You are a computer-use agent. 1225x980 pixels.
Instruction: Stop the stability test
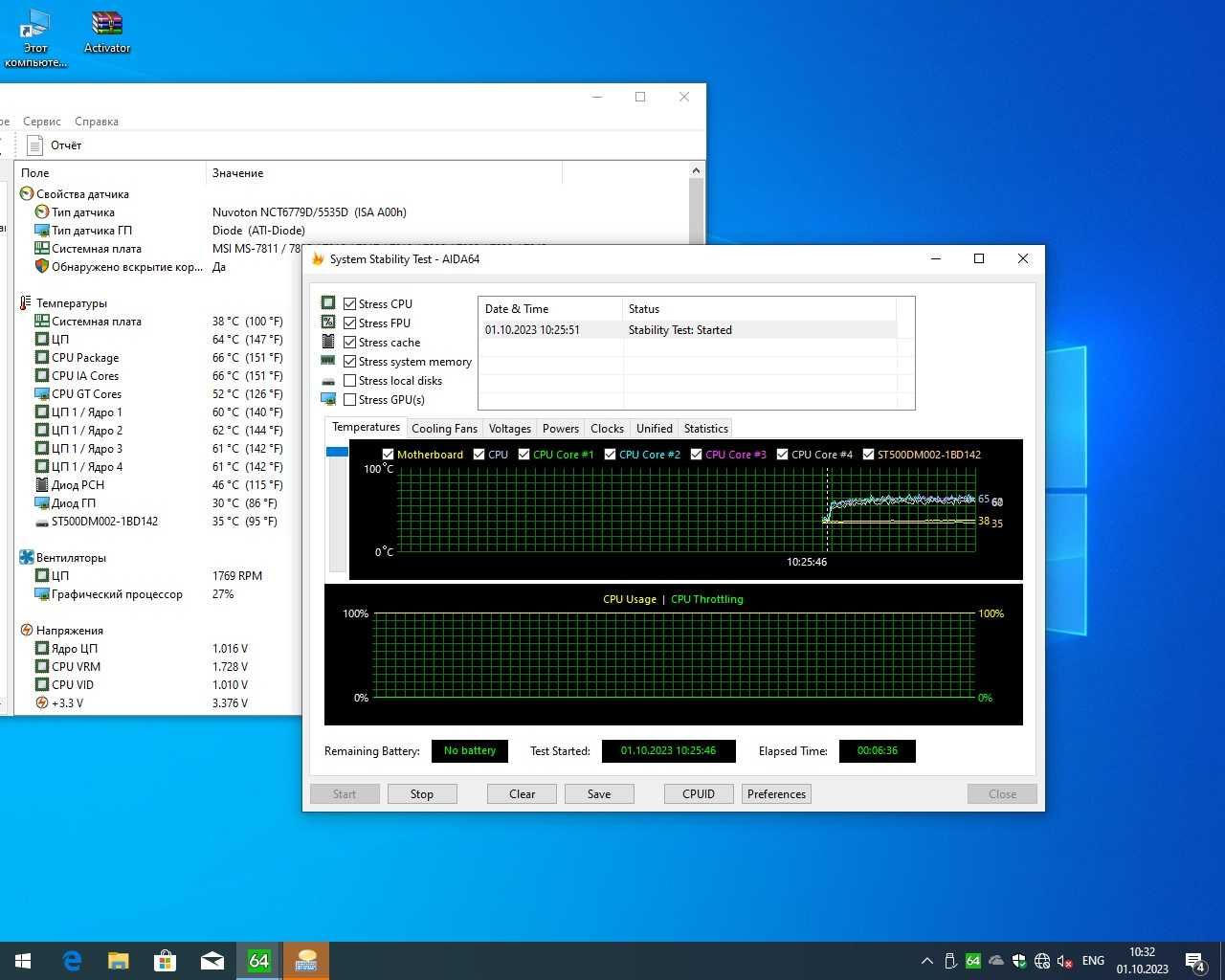[422, 793]
